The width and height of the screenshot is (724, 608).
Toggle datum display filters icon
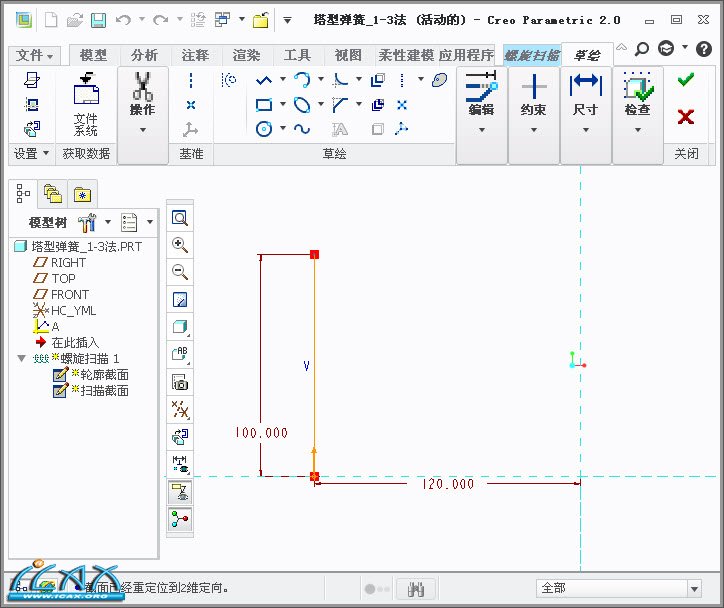[x=180, y=409]
